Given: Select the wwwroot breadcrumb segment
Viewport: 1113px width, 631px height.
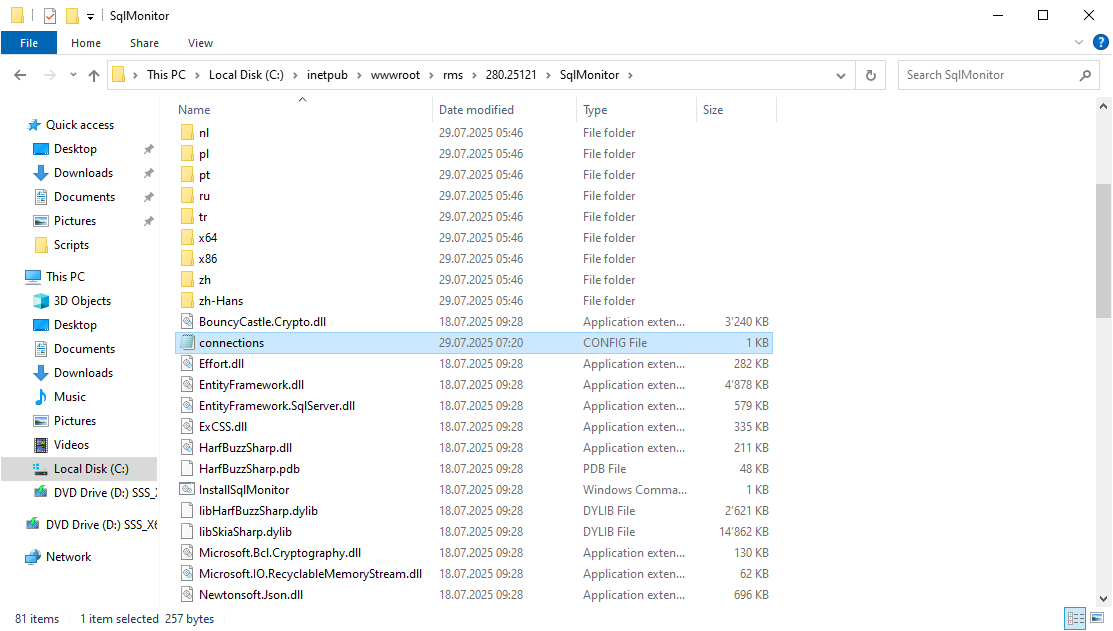Looking at the screenshot, I should pyautogui.click(x=395, y=75).
